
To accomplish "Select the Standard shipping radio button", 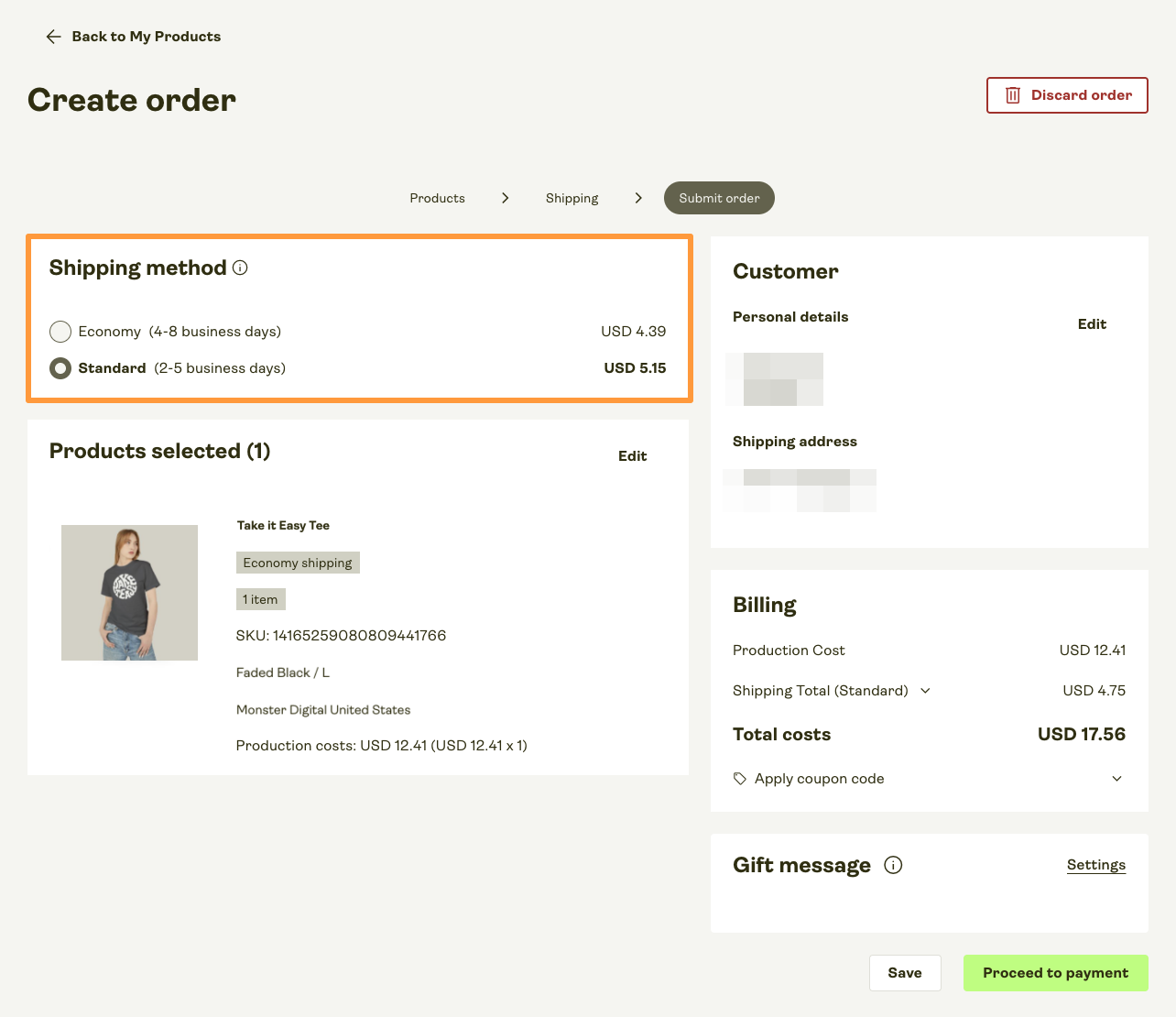I will (x=60, y=367).
